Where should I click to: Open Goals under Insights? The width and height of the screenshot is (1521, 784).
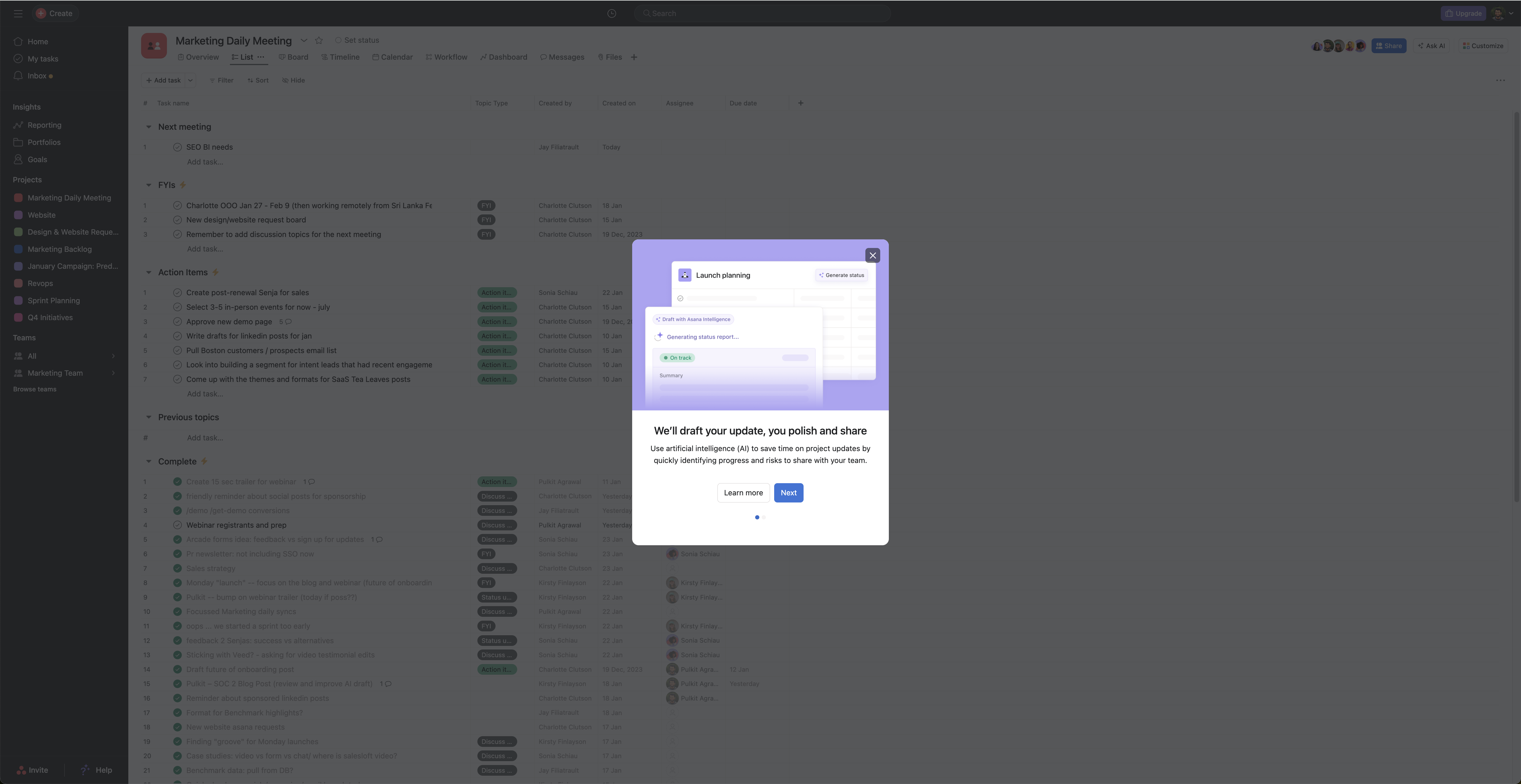click(37, 159)
